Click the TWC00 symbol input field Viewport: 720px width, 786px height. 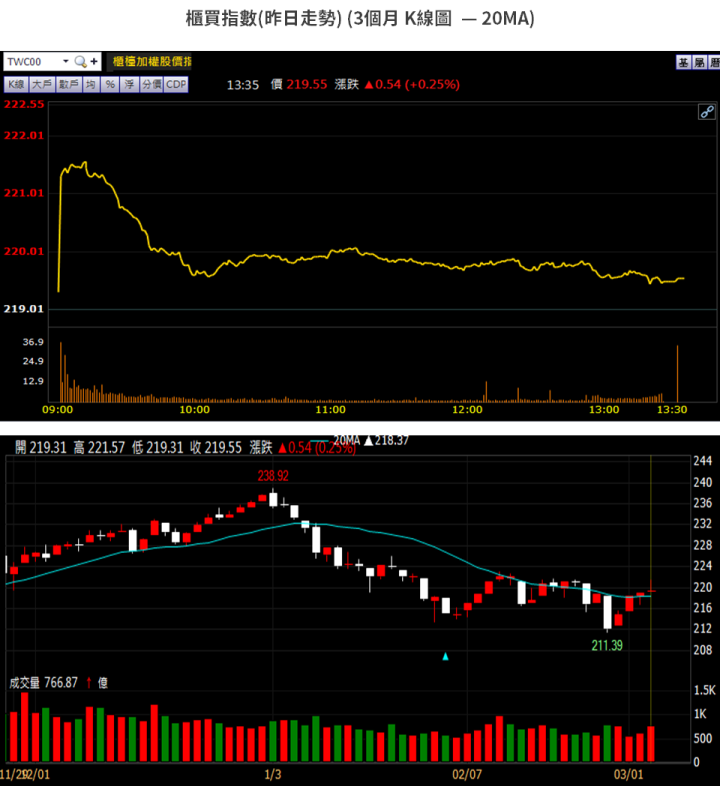(33, 62)
